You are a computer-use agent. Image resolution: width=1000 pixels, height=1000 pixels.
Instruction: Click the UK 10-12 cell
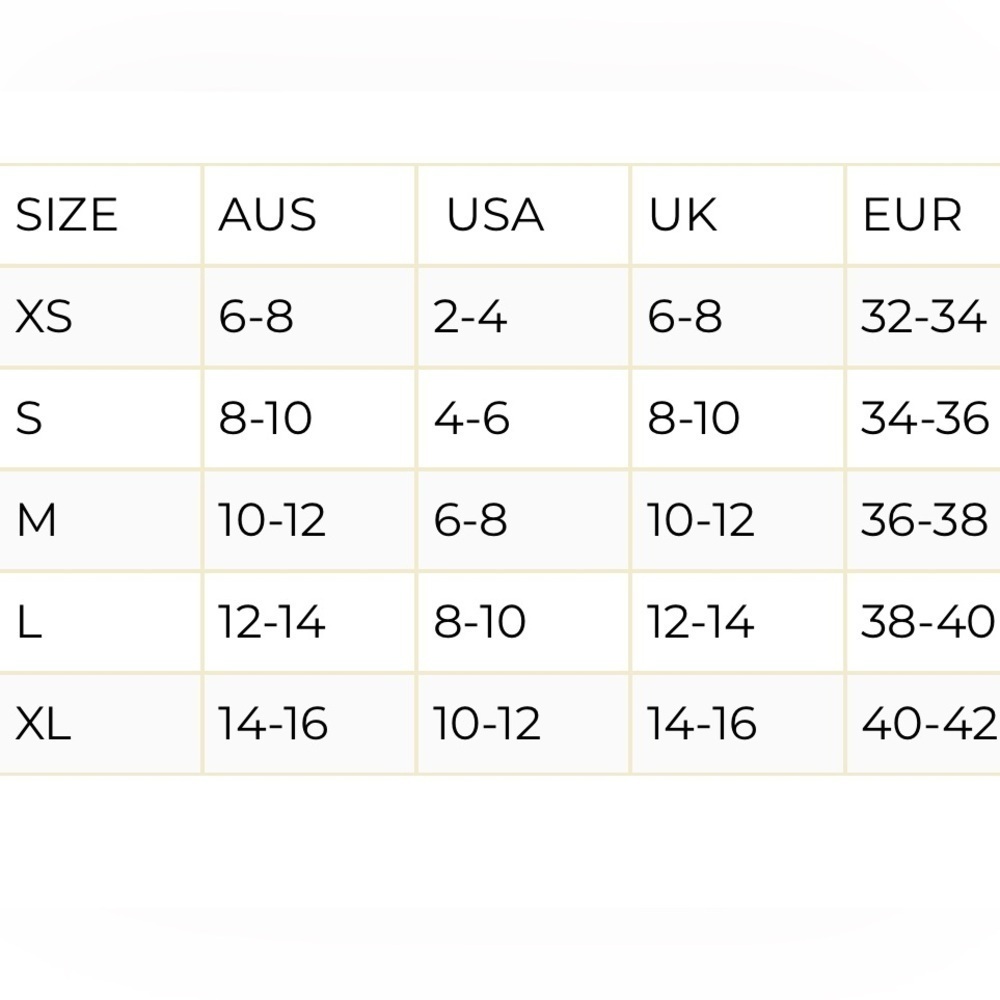pos(701,520)
